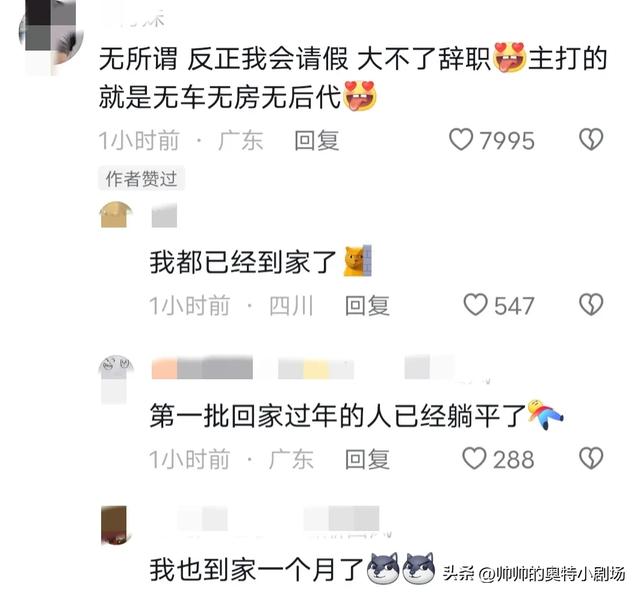
Task: Open the brown avatar of last commenter
Action: [x=114, y=525]
